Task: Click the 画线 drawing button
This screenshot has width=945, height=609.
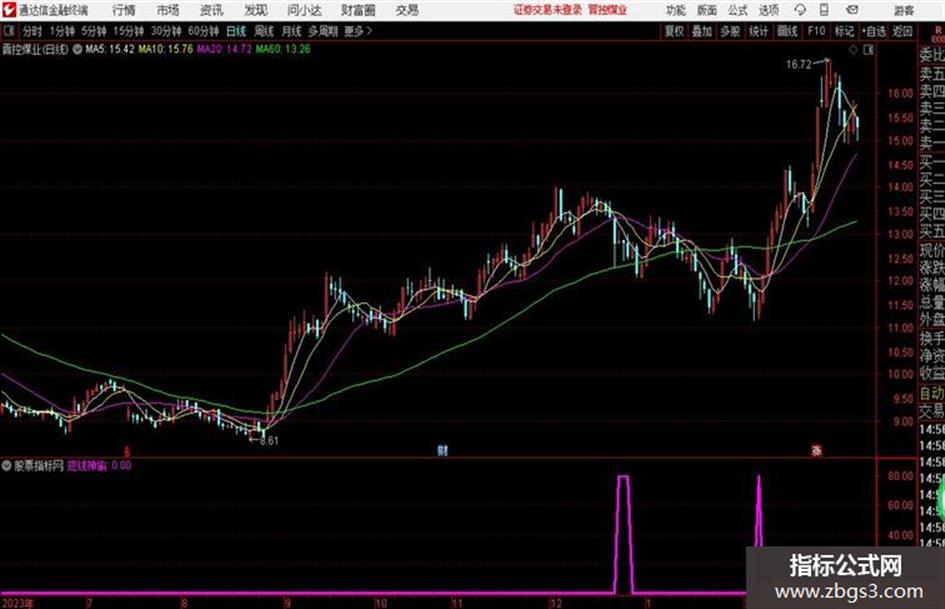Action: coord(787,31)
